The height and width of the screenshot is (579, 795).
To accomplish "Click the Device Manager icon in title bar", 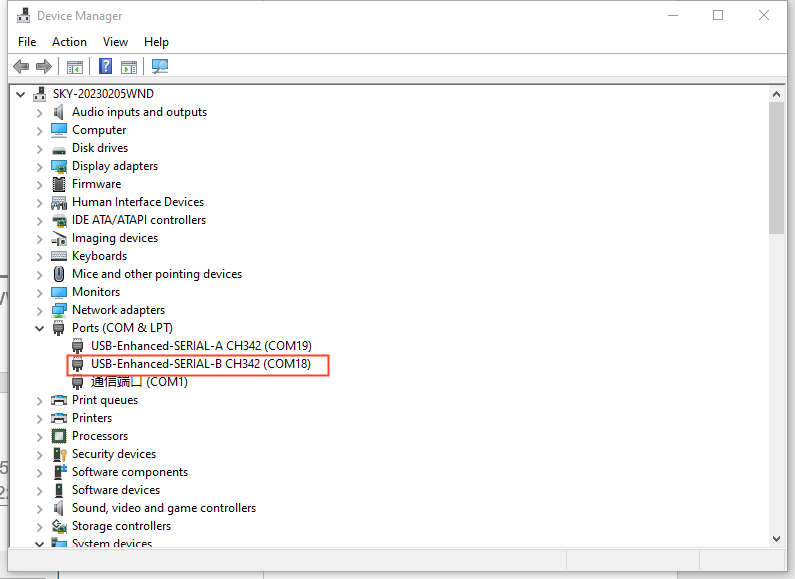I will (23, 16).
